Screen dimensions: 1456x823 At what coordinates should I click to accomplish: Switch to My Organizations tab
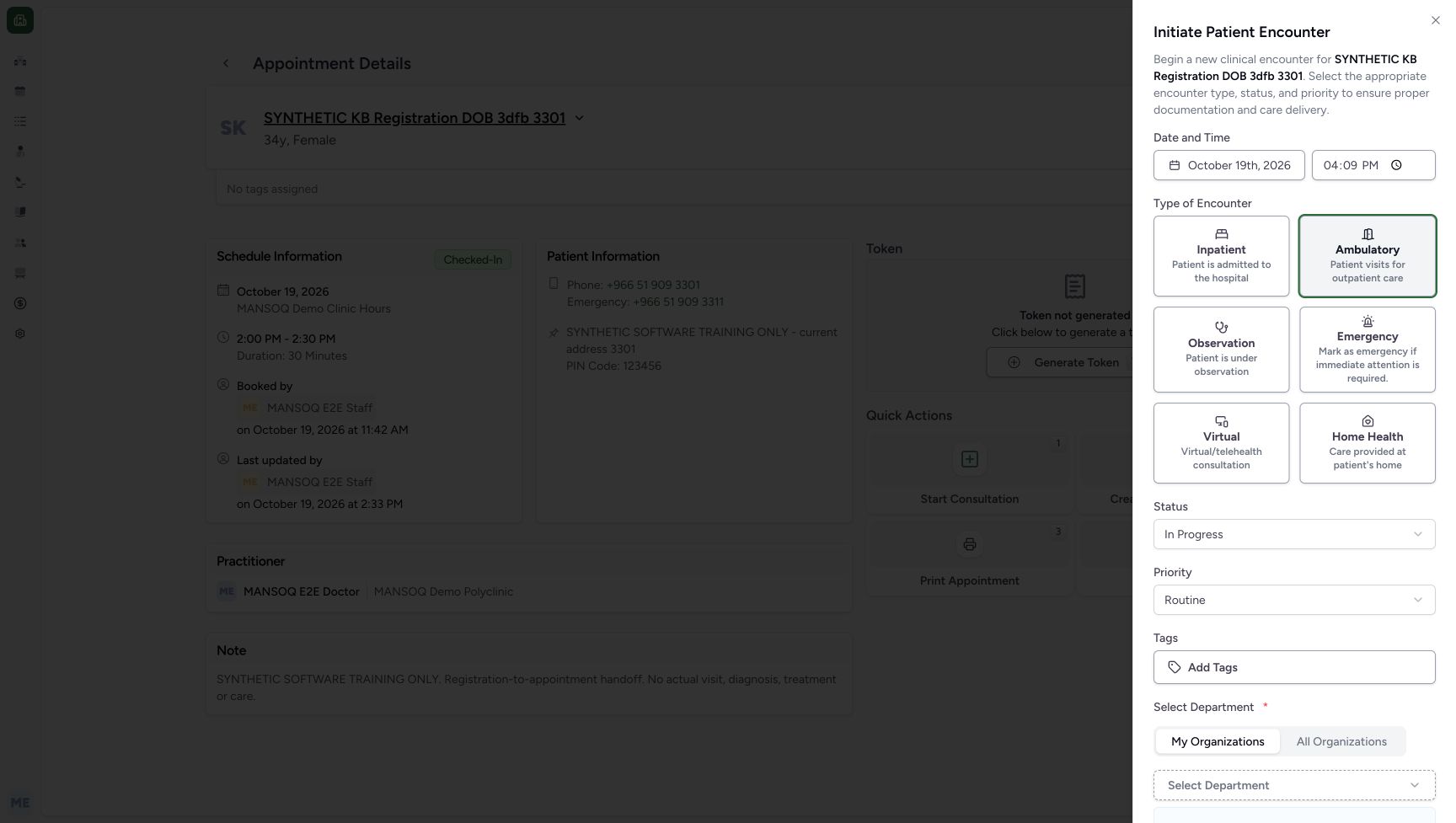pyautogui.click(x=1218, y=741)
